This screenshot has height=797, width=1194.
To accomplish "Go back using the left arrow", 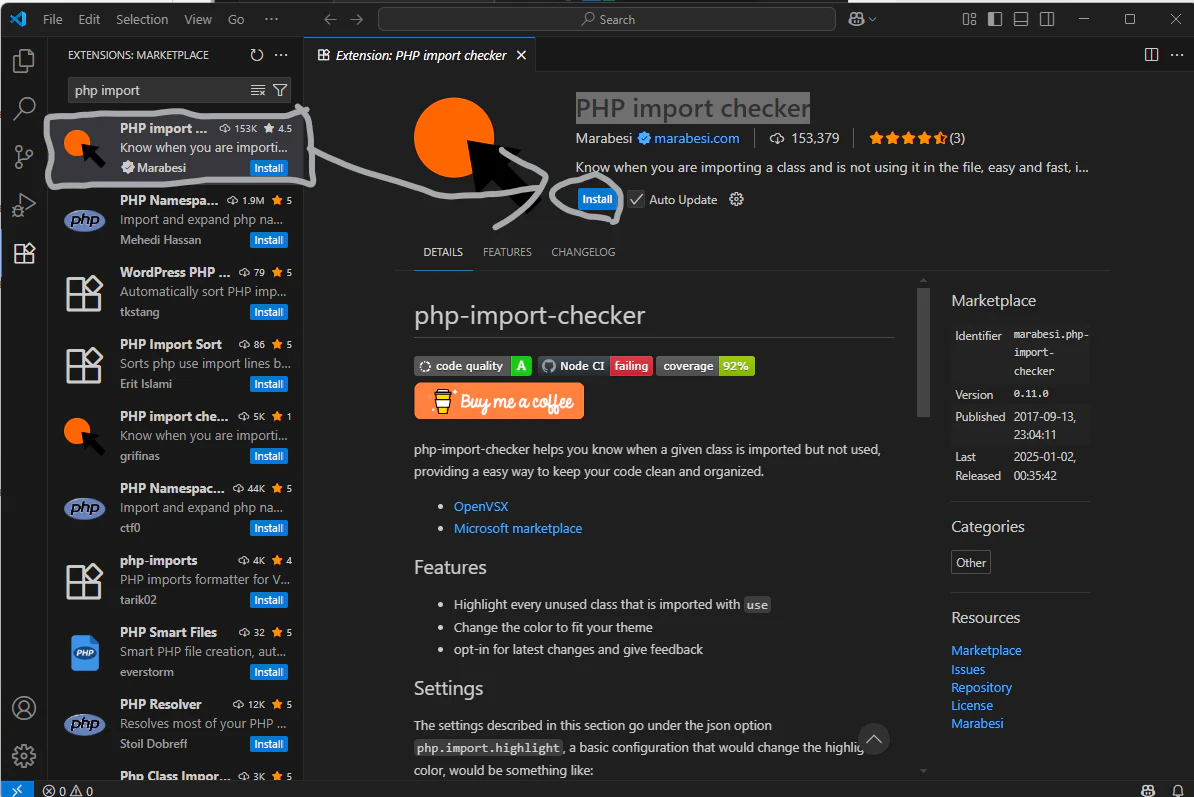I will tap(330, 19).
